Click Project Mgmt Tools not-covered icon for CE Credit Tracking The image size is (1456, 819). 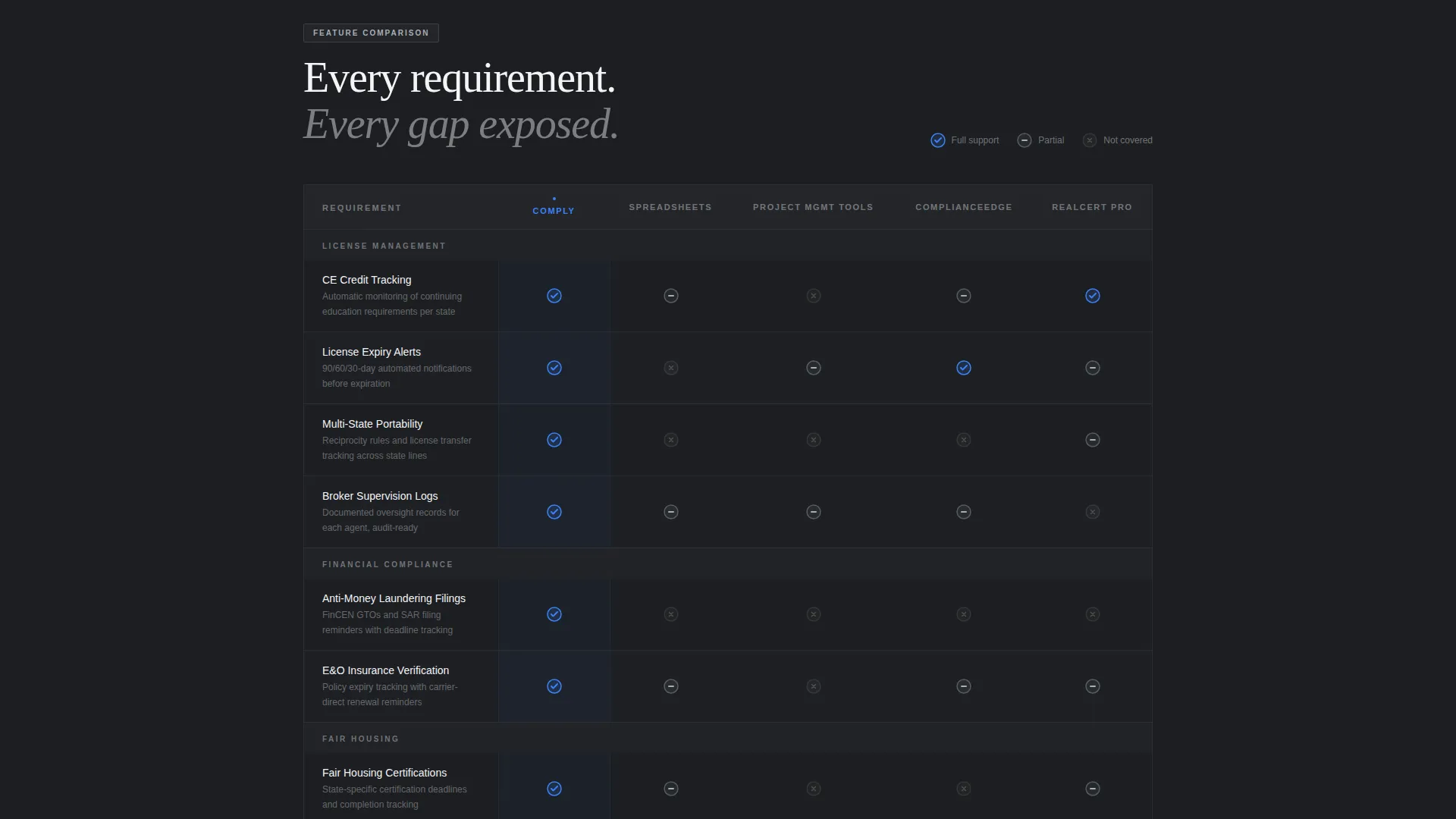pyautogui.click(x=814, y=296)
